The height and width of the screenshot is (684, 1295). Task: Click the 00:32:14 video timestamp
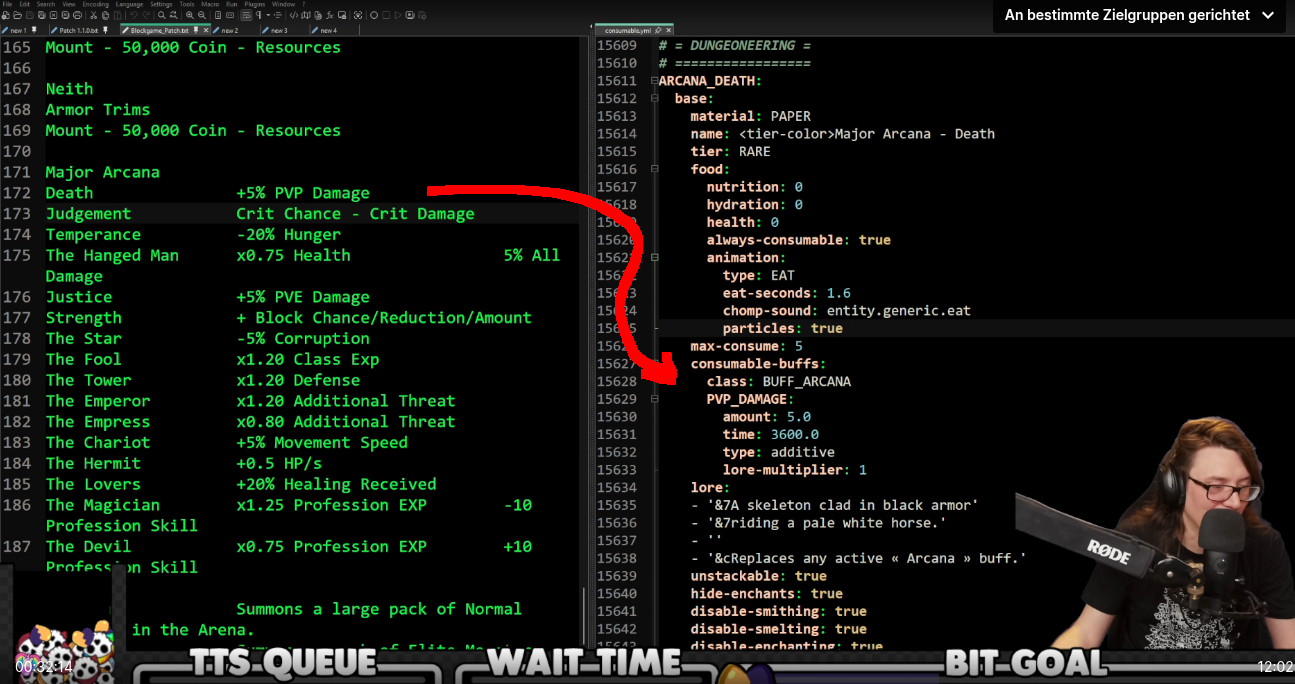click(43, 666)
